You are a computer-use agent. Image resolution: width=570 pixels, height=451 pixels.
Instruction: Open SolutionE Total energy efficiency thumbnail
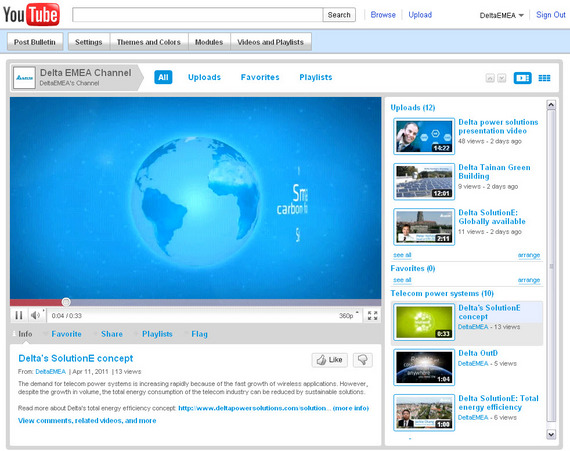pos(424,412)
